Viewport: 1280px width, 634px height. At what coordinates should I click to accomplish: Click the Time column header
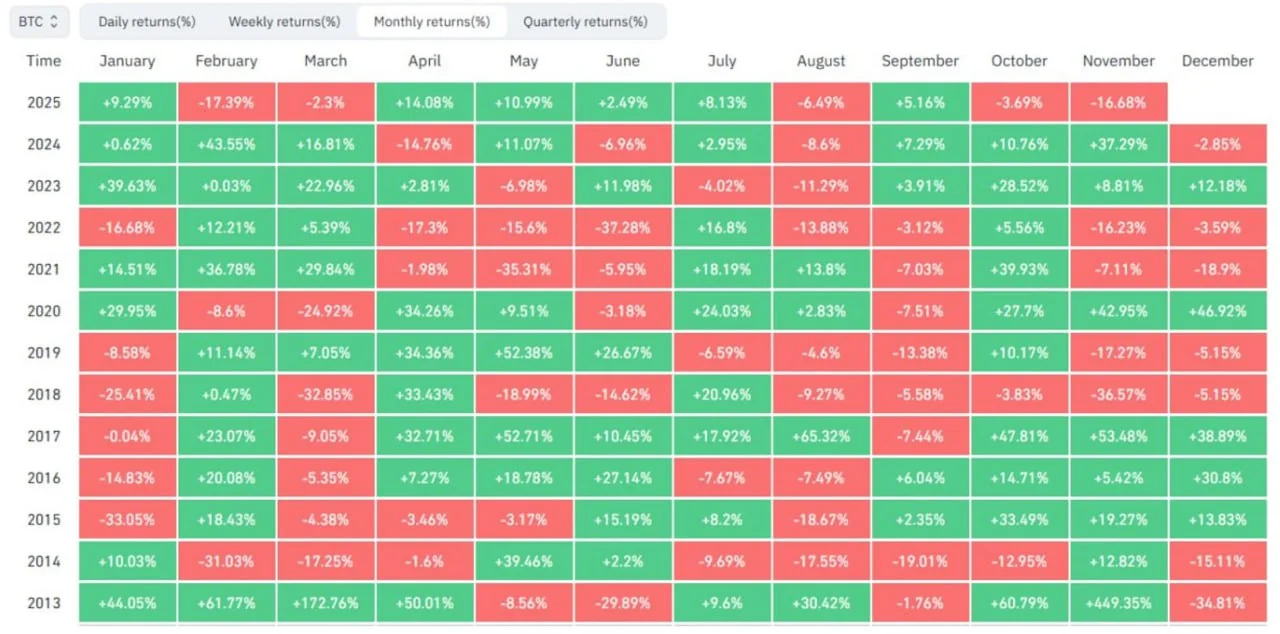43,61
